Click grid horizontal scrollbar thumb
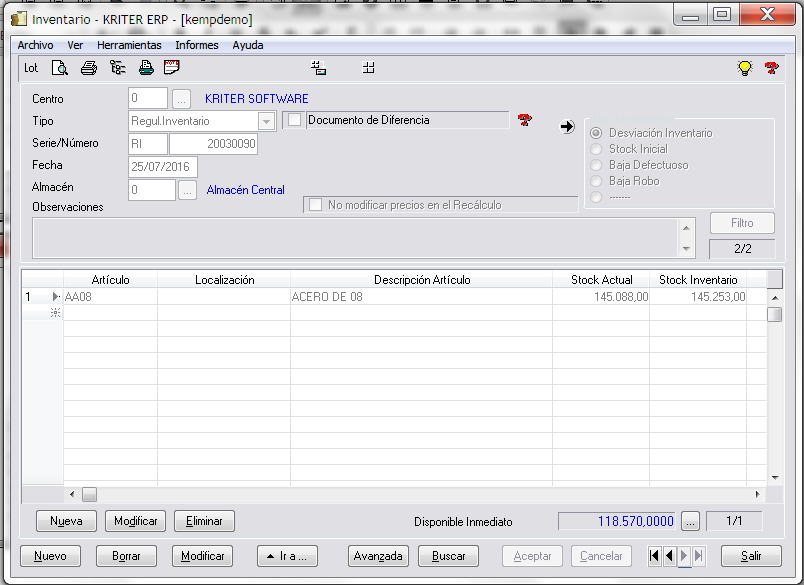This screenshot has height=585, width=804. [x=89, y=494]
